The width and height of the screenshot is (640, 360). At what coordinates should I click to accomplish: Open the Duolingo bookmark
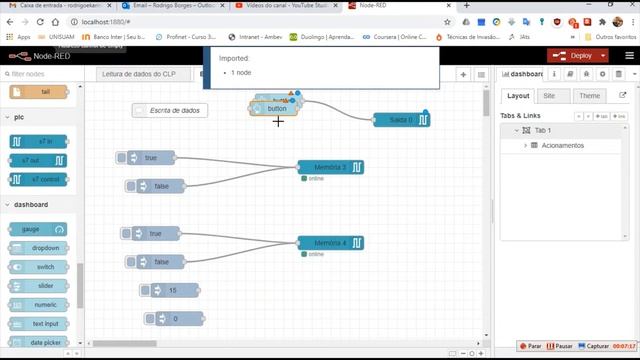click(322, 37)
